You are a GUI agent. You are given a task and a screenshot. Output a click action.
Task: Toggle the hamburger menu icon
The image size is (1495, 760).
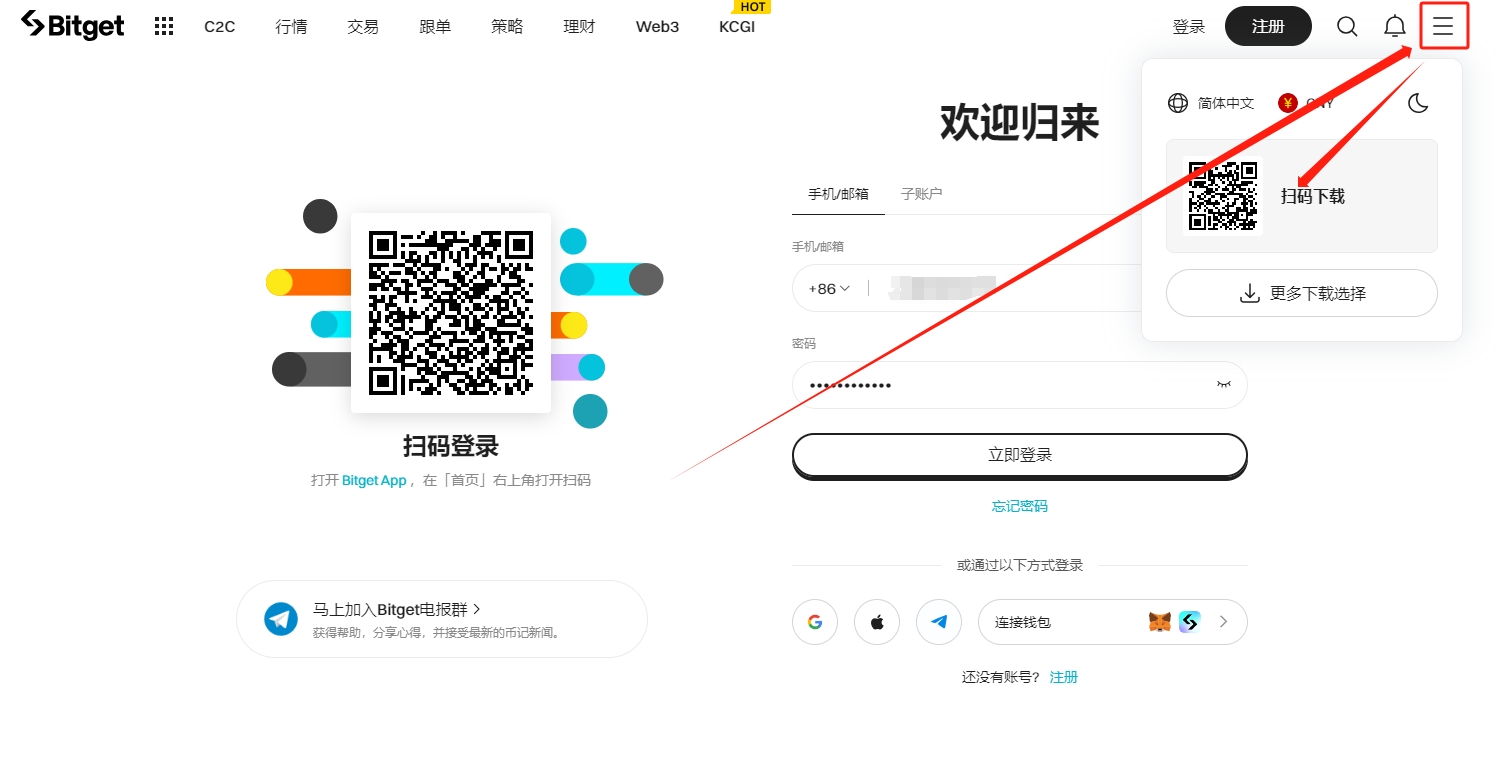(1443, 27)
